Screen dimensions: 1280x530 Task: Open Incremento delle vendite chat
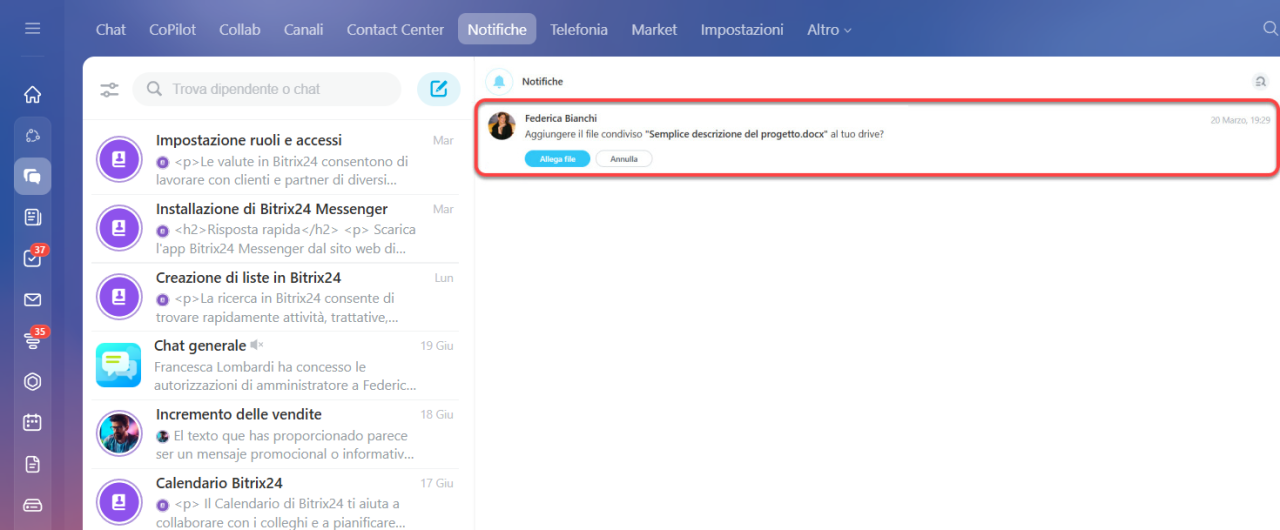pyautogui.click(x=276, y=433)
